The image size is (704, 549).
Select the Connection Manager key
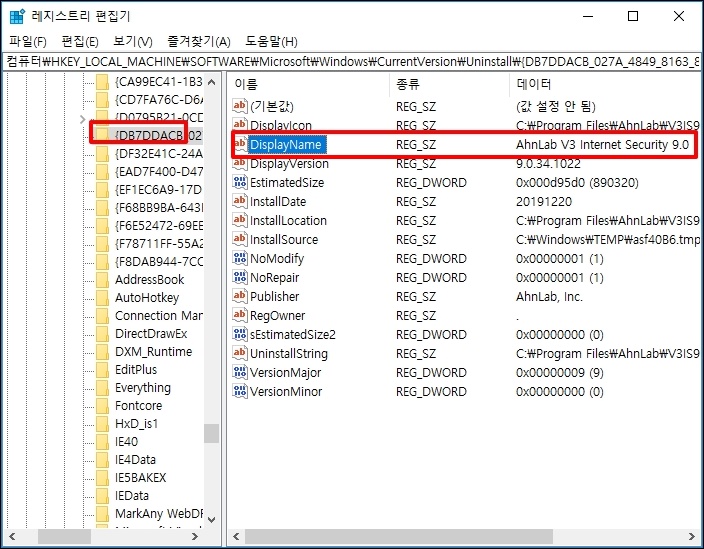click(x=159, y=316)
